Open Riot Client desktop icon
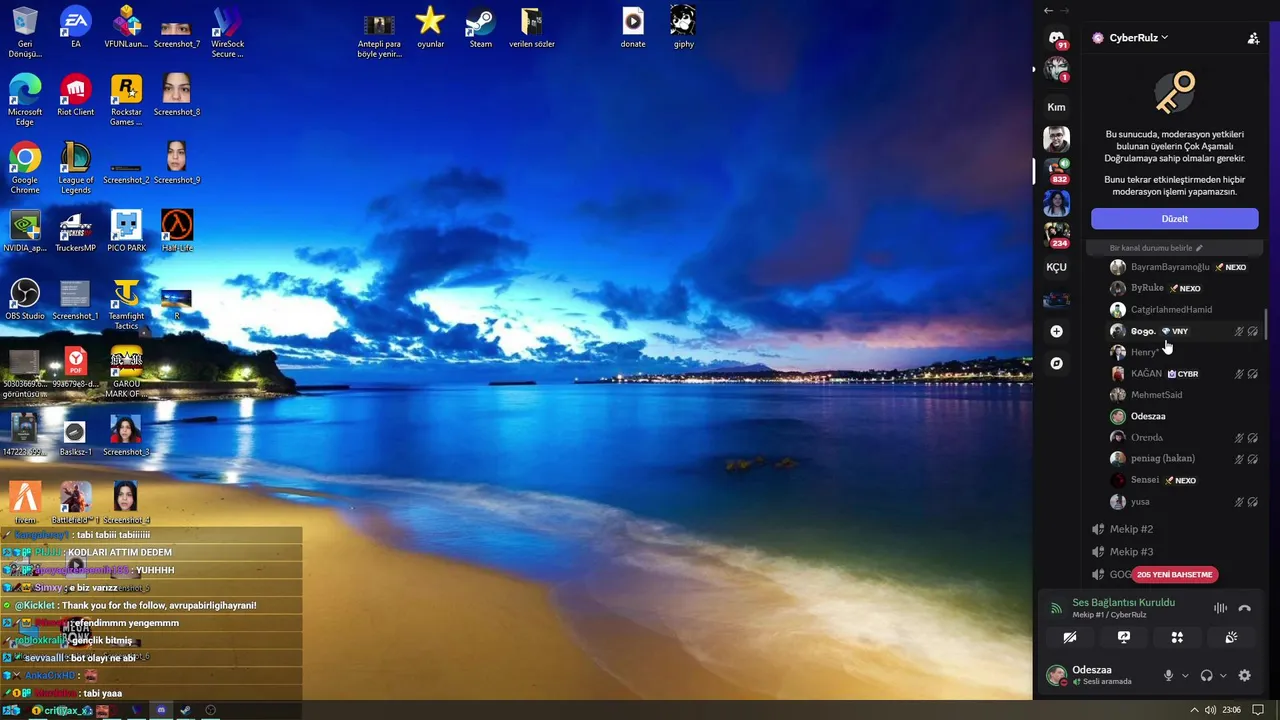Image resolution: width=1280 pixels, height=720 pixels. coord(76,95)
